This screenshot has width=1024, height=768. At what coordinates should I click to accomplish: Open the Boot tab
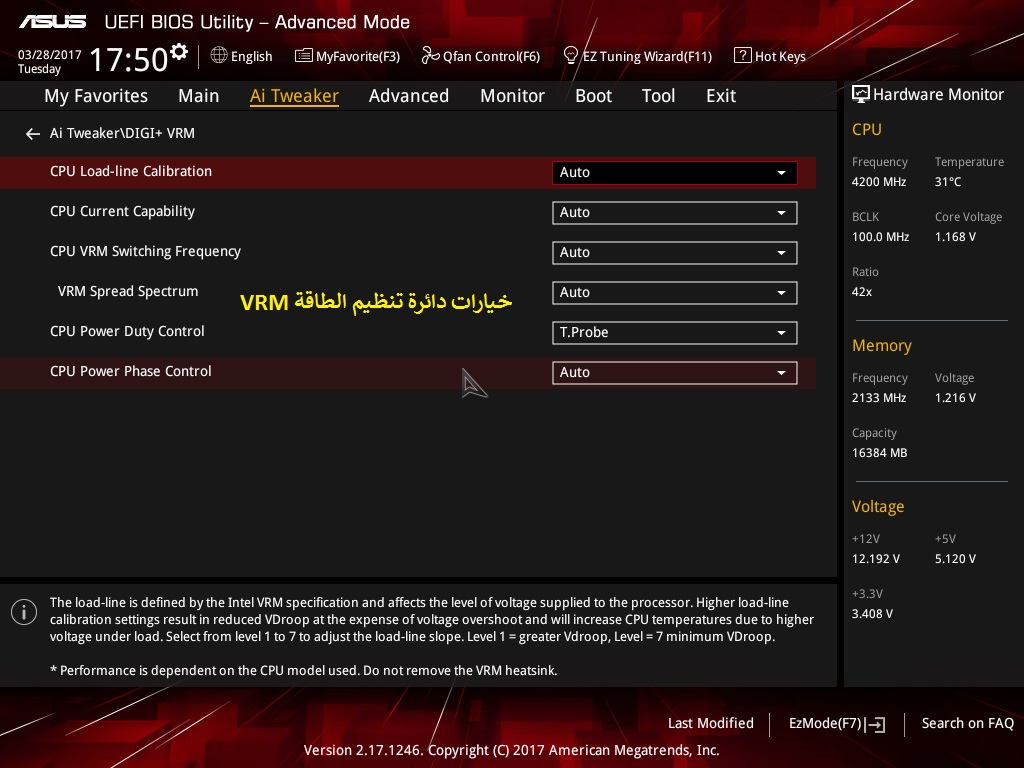click(593, 96)
